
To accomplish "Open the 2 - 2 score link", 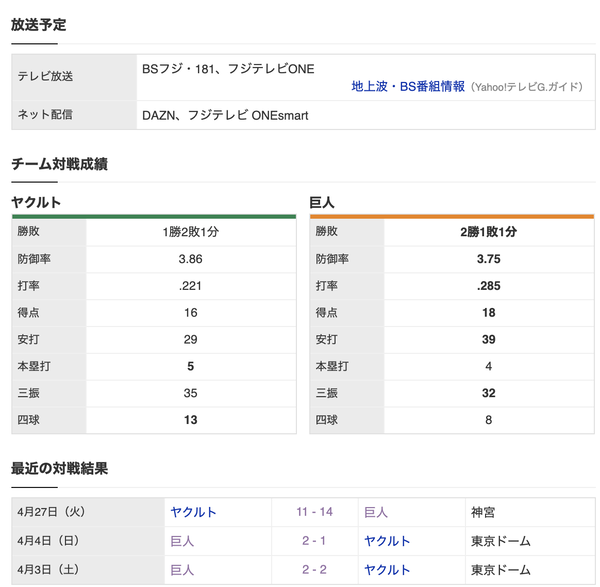I will pos(314,570).
